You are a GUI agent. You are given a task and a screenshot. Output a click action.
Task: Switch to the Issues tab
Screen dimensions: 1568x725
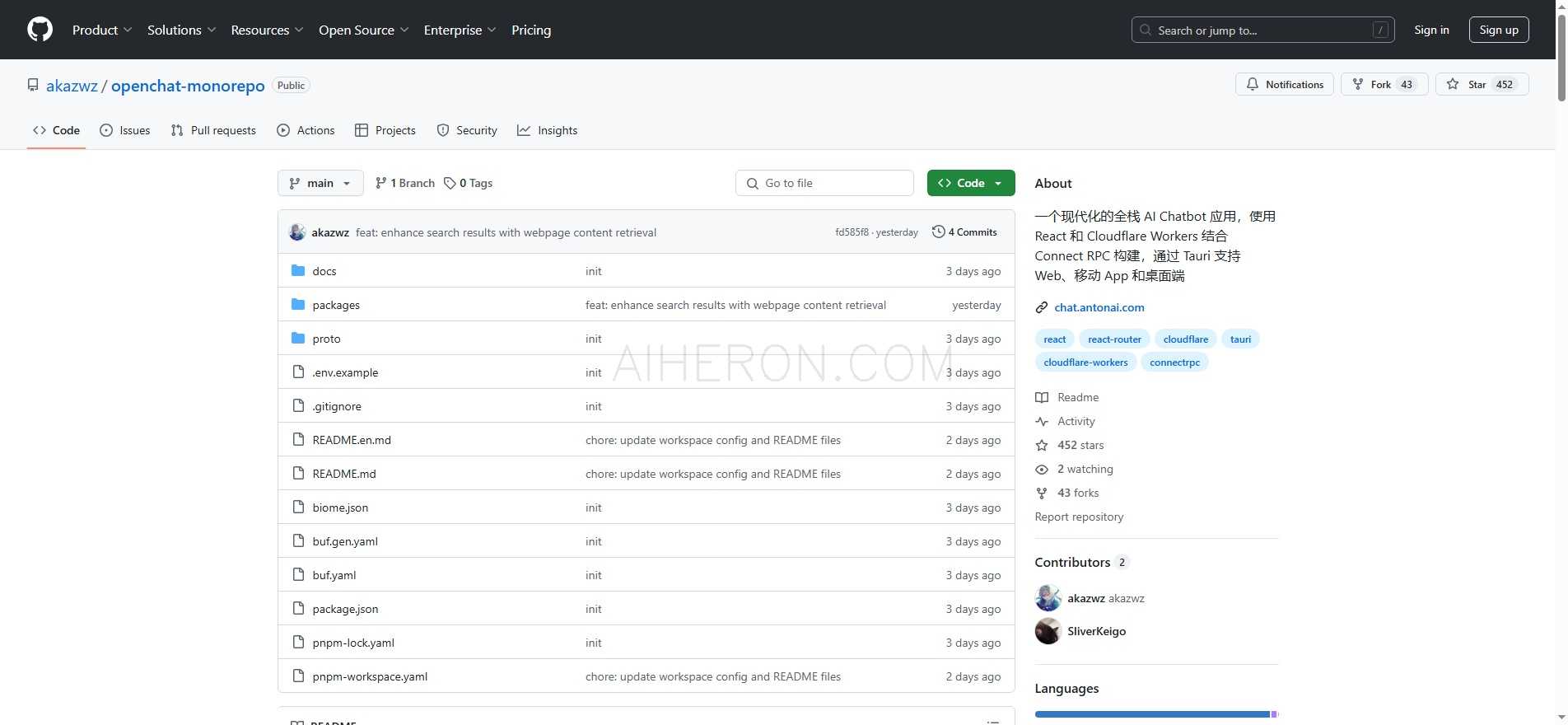click(x=125, y=130)
